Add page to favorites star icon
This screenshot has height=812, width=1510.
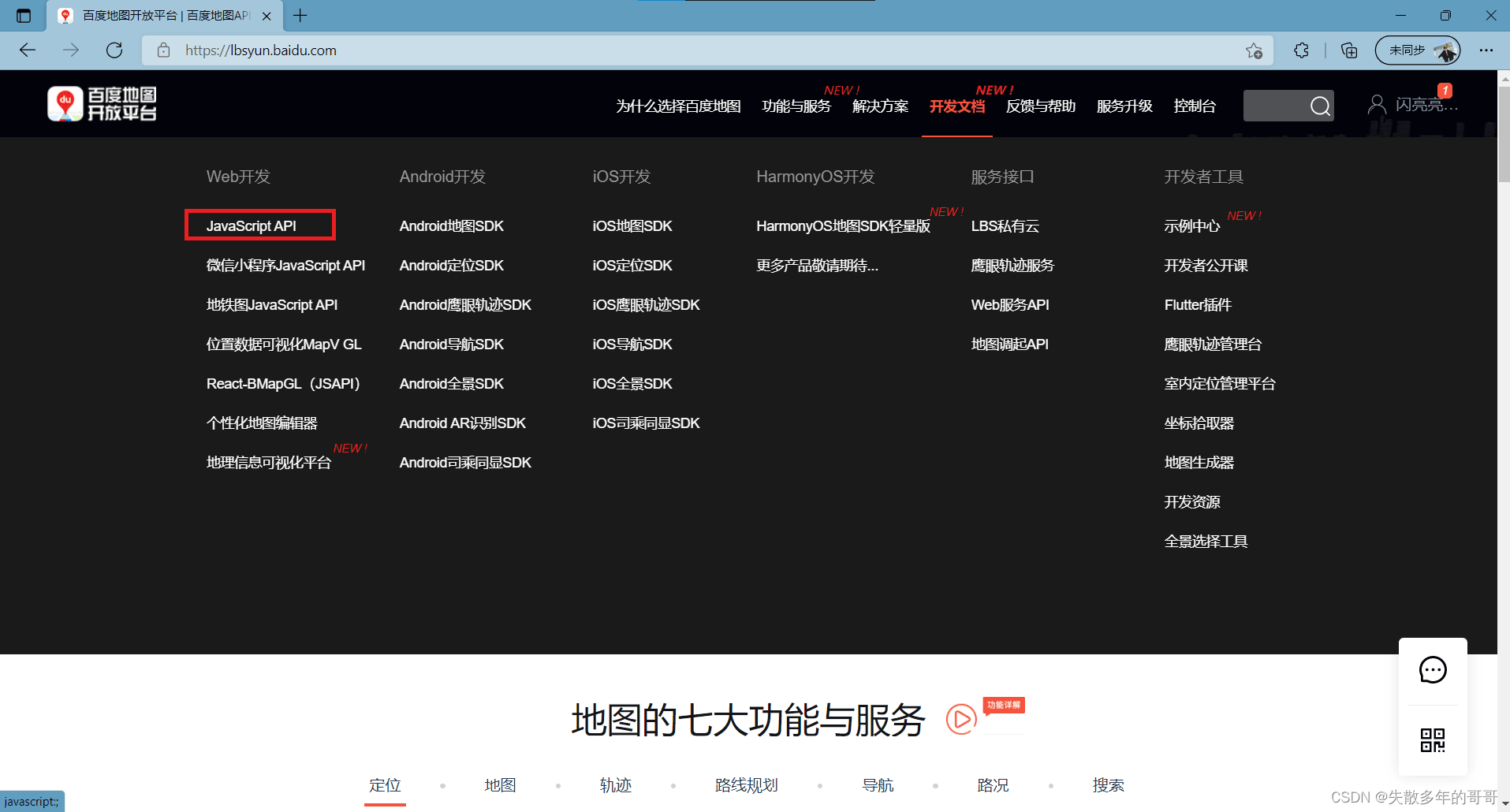coord(1254,50)
